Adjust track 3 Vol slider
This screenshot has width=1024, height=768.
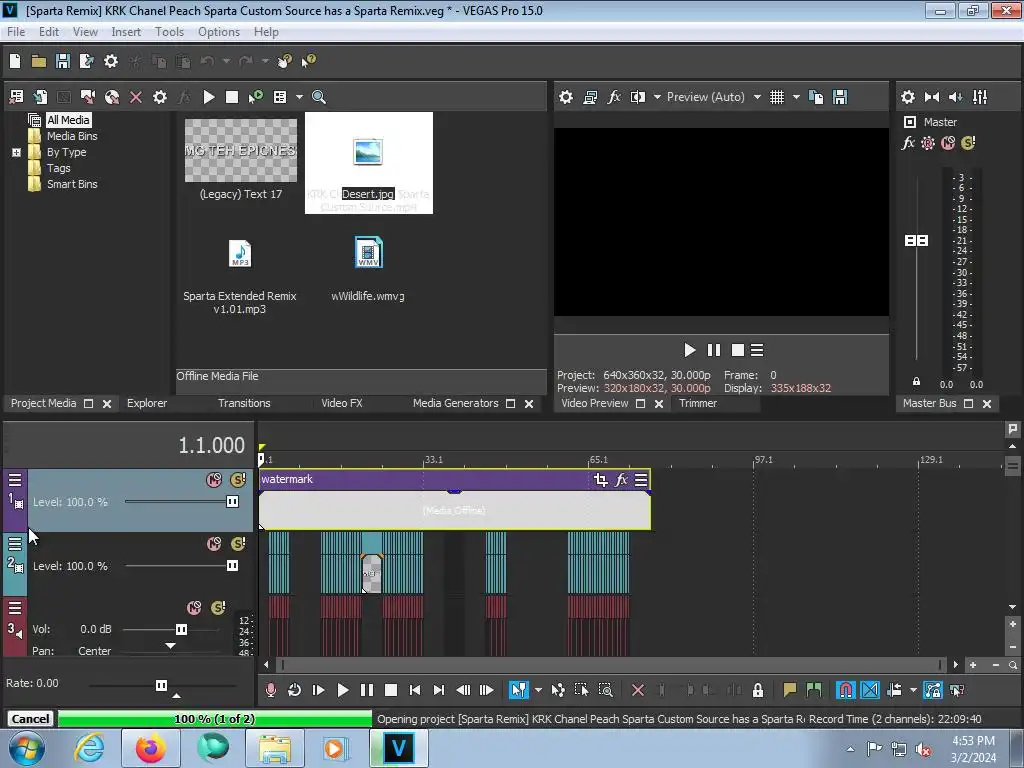(x=182, y=630)
